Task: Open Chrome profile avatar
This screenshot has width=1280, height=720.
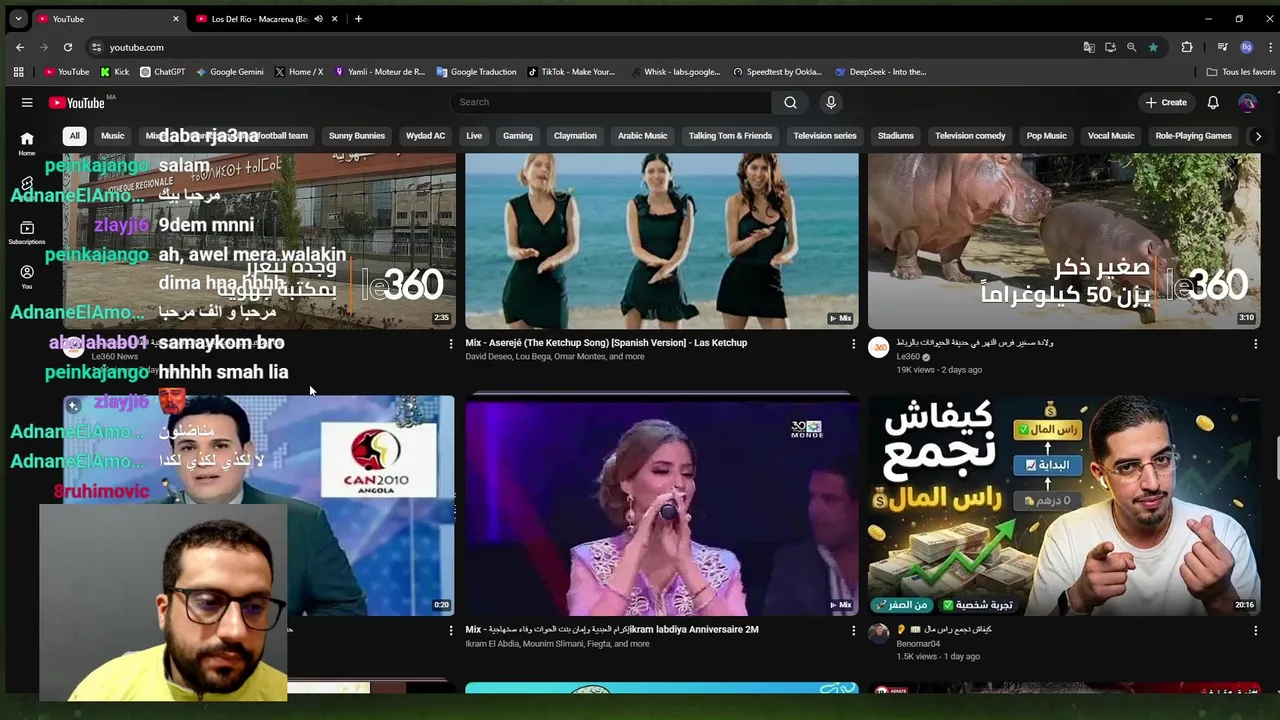Action: [1246, 47]
